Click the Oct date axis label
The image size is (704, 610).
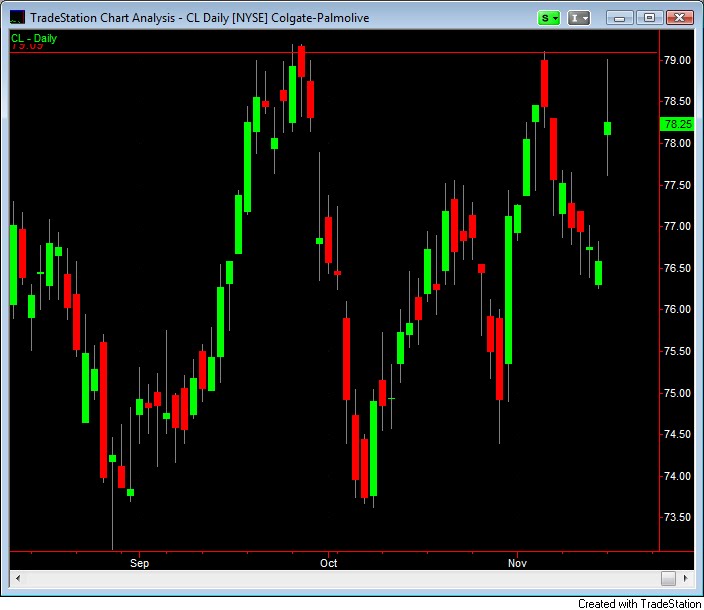329,563
